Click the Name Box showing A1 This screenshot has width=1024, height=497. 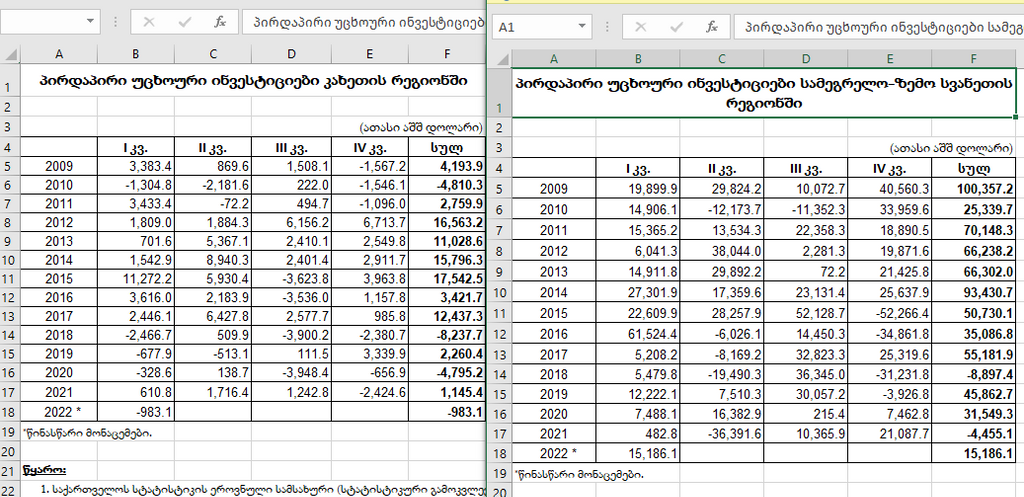[534, 27]
